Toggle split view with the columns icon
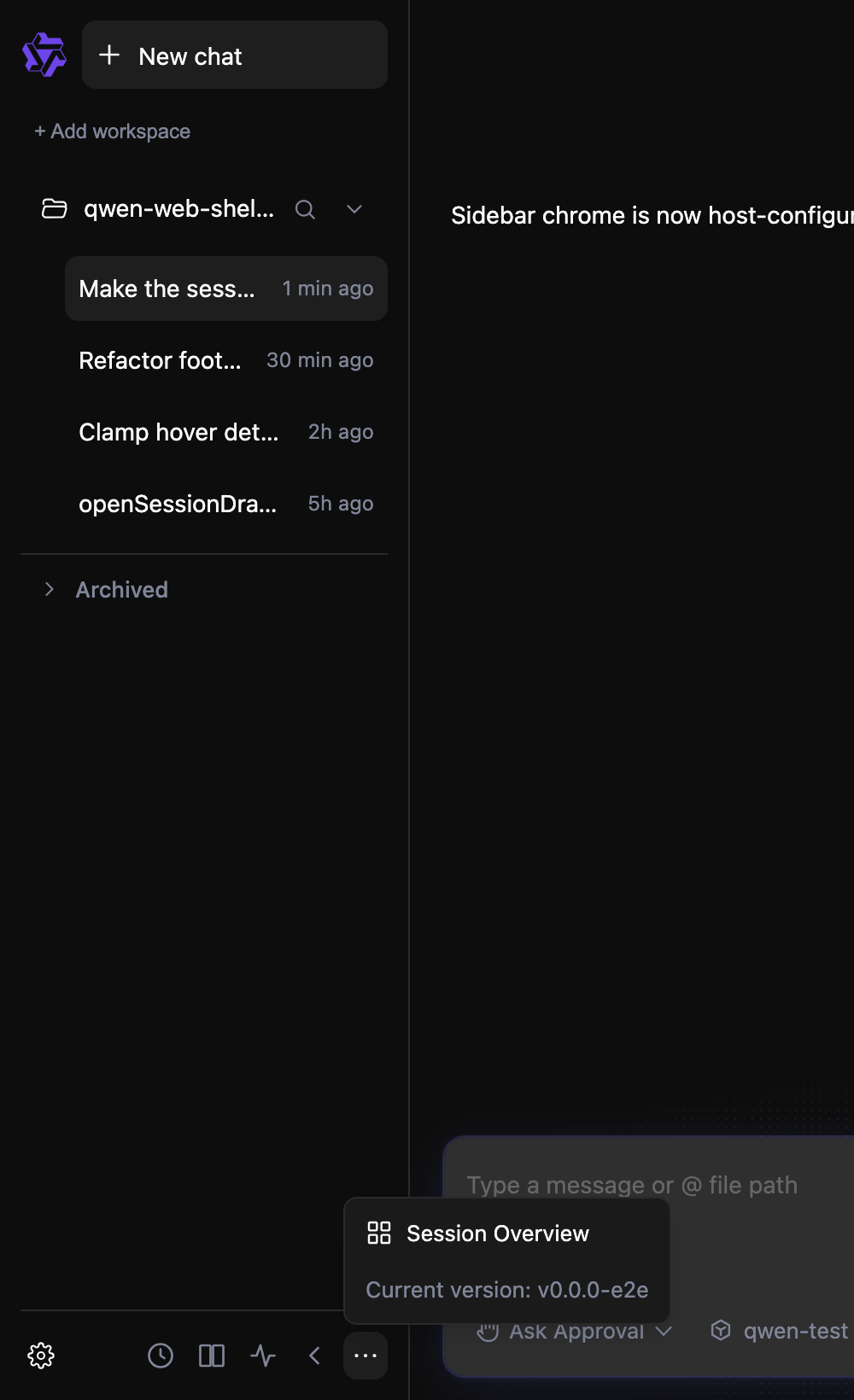 click(212, 1356)
